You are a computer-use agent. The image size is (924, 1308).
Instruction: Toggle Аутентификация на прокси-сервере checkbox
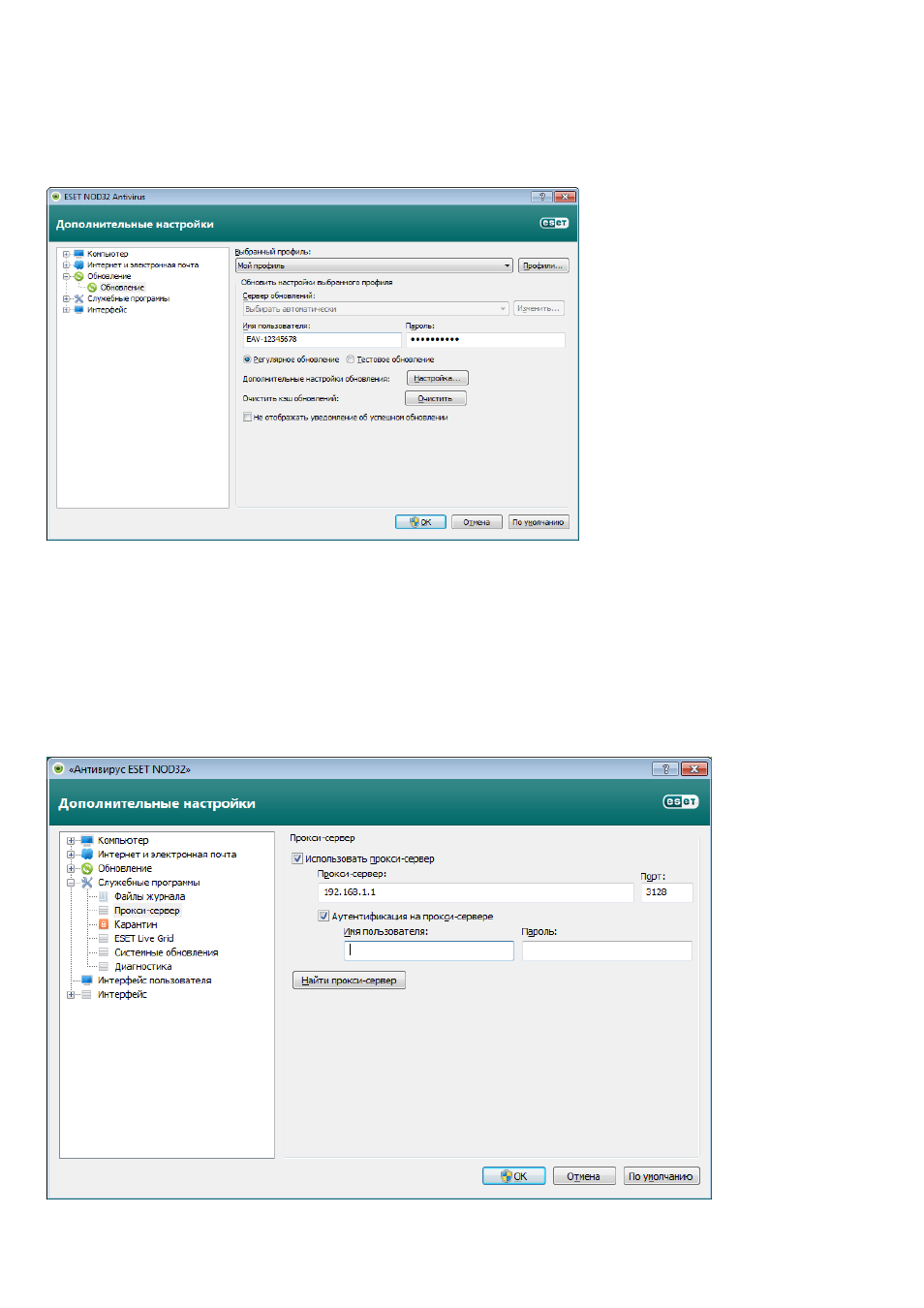323,916
